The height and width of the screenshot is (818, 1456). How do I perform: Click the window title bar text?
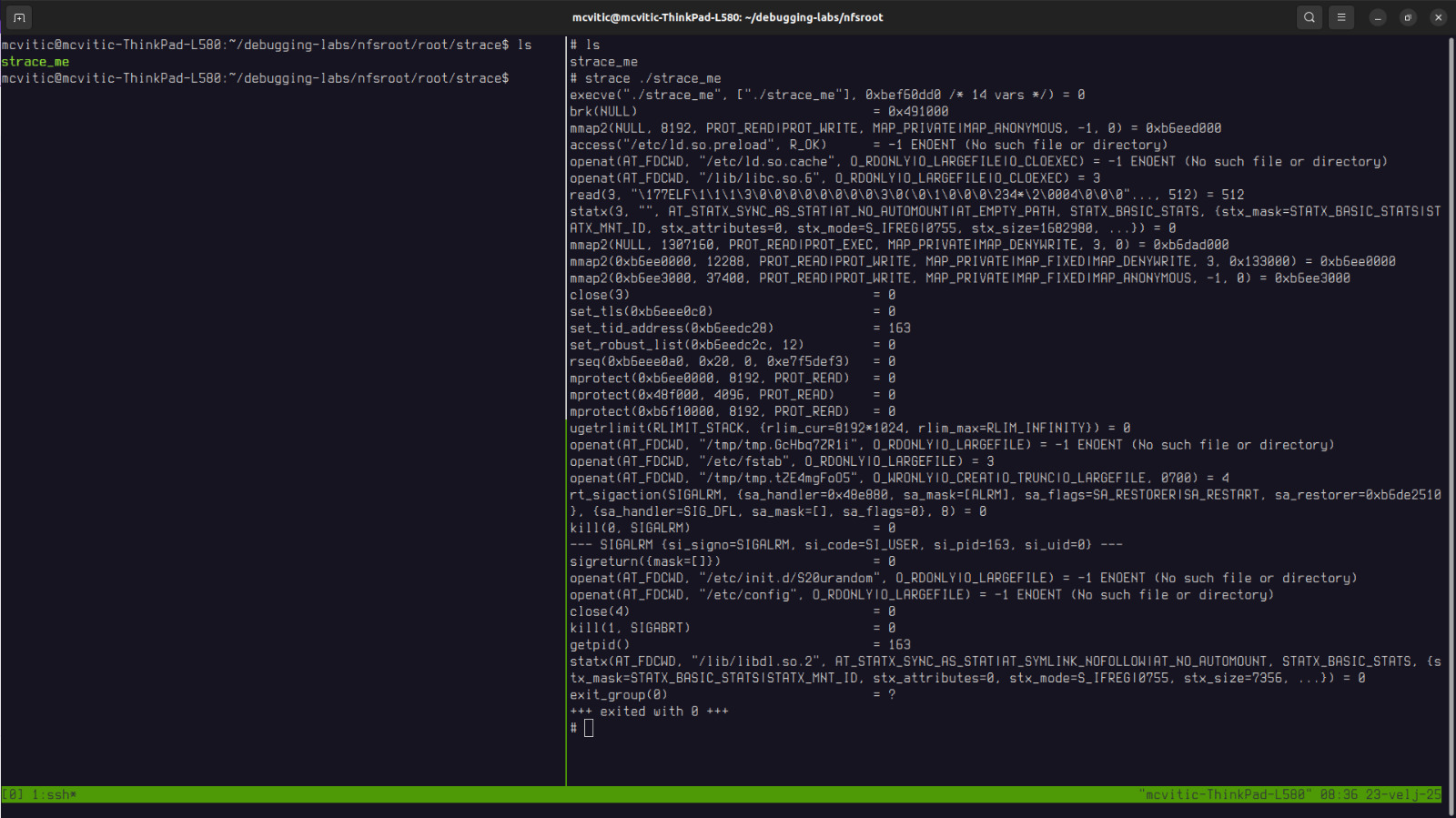727,17
